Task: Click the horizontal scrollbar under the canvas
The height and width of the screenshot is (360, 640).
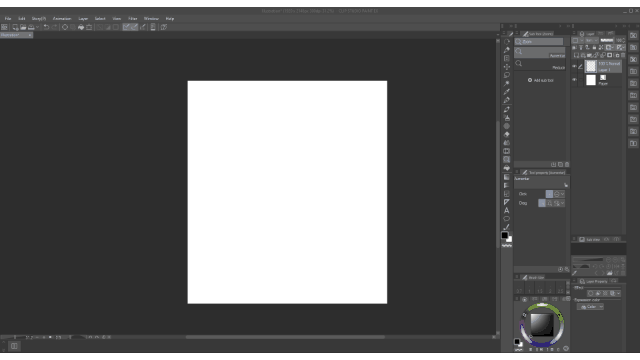Action: coord(285,337)
